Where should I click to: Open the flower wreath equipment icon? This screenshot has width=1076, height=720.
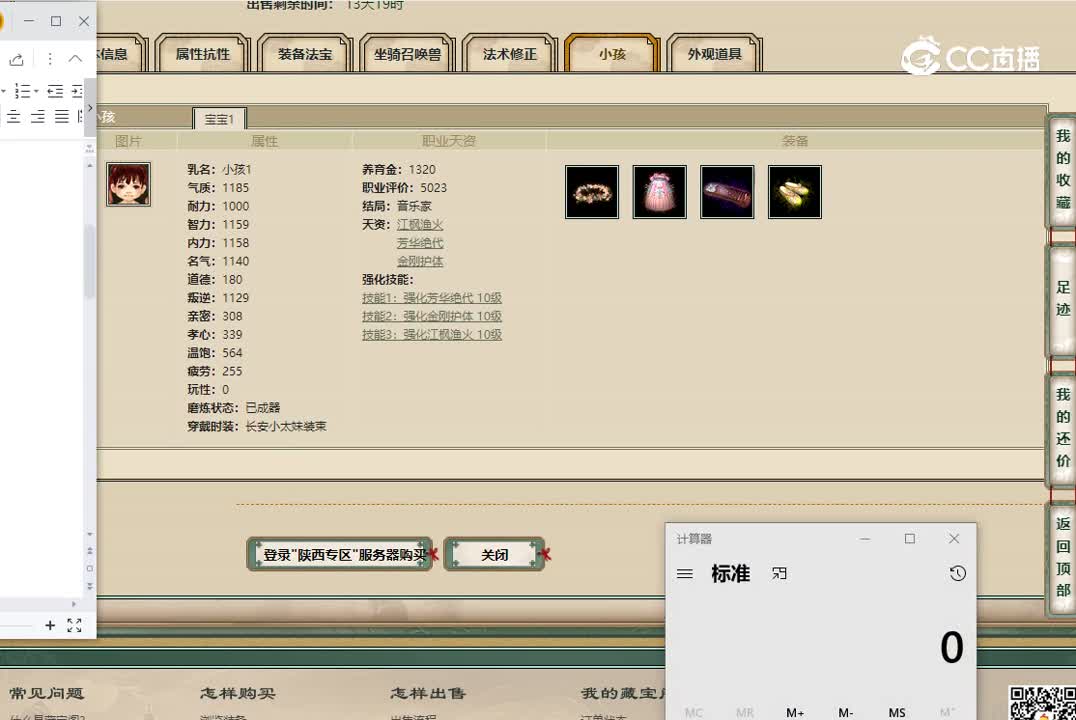(x=592, y=192)
